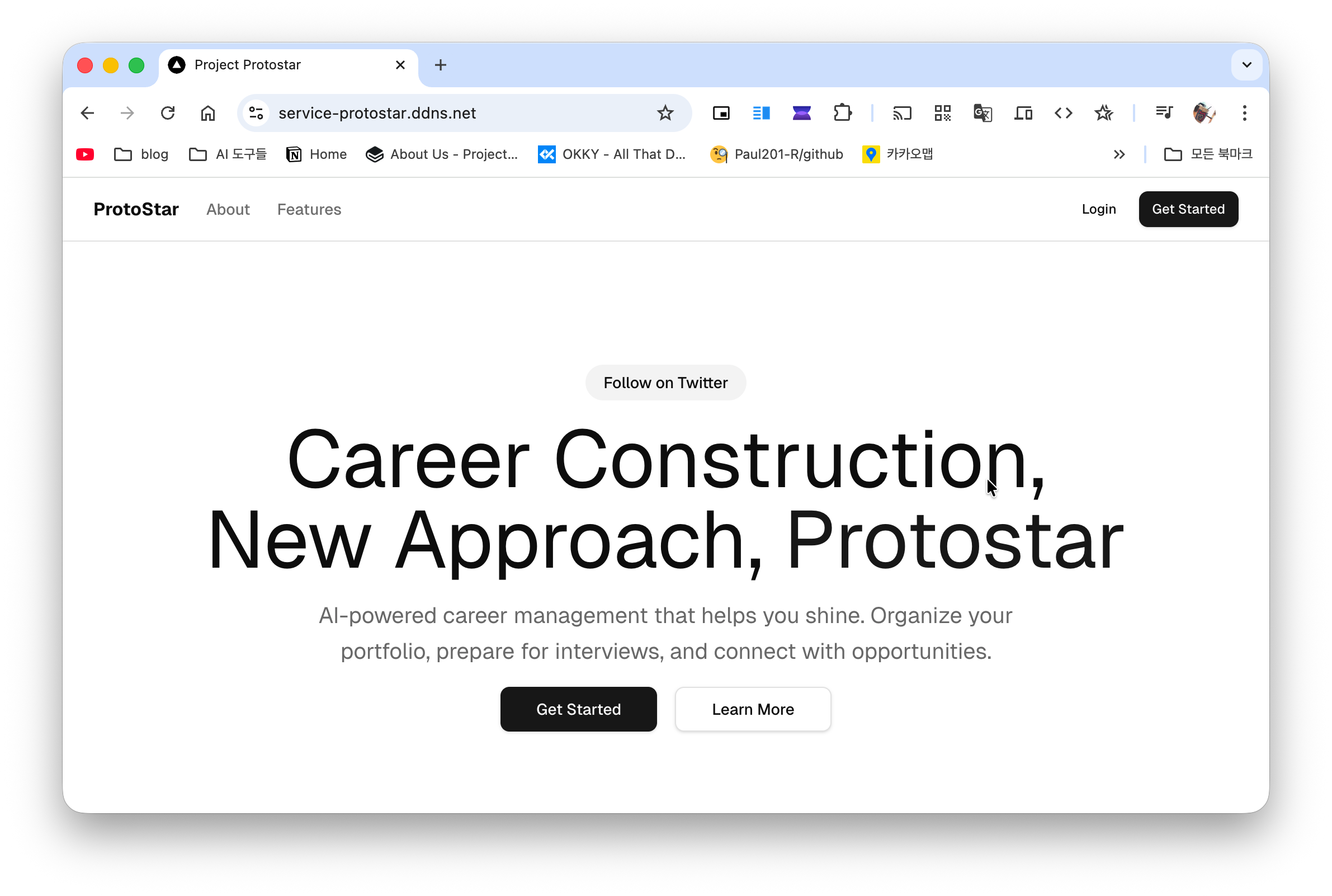
Task: Click the site information icon
Action: pyautogui.click(x=257, y=113)
